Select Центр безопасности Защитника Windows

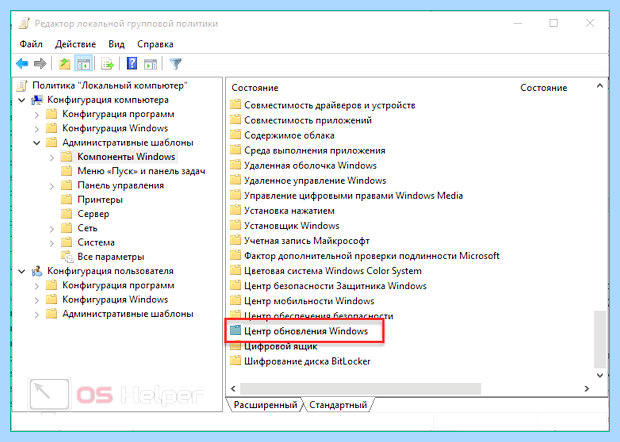point(335,285)
